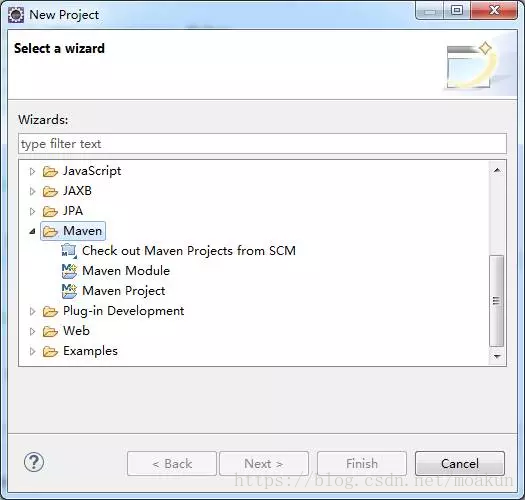The width and height of the screenshot is (525, 500).
Task: Click the Plug-in Development folder icon
Action: [x=50, y=311]
